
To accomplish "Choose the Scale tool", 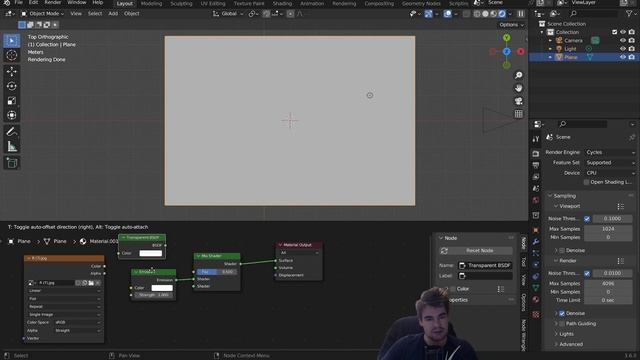I will (x=12, y=101).
